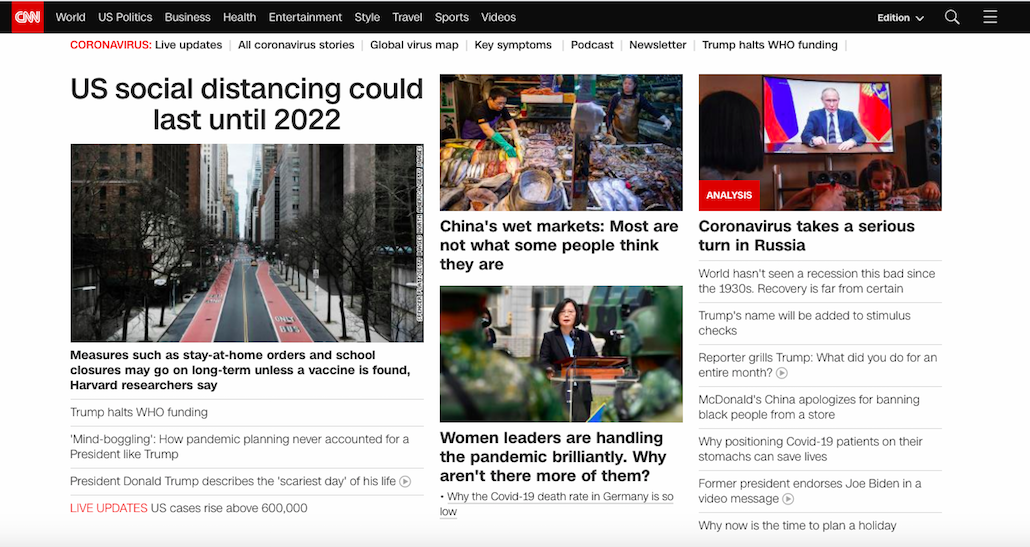The image size is (1030, 547).
Task: Open headline 'US social distancing could last until 2022'
Action: [247, 104]
